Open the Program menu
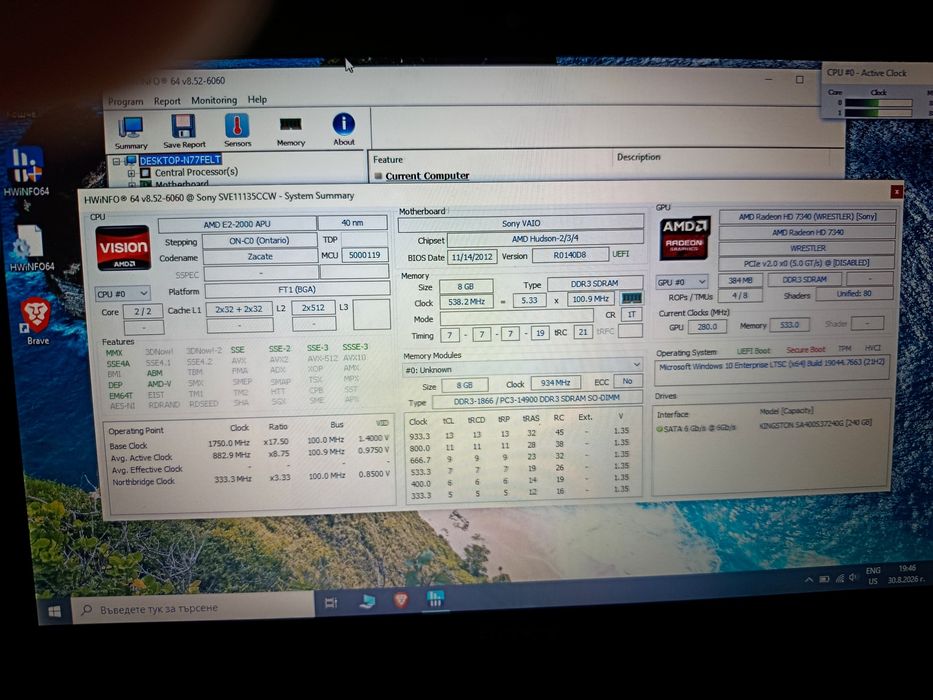 126,102
